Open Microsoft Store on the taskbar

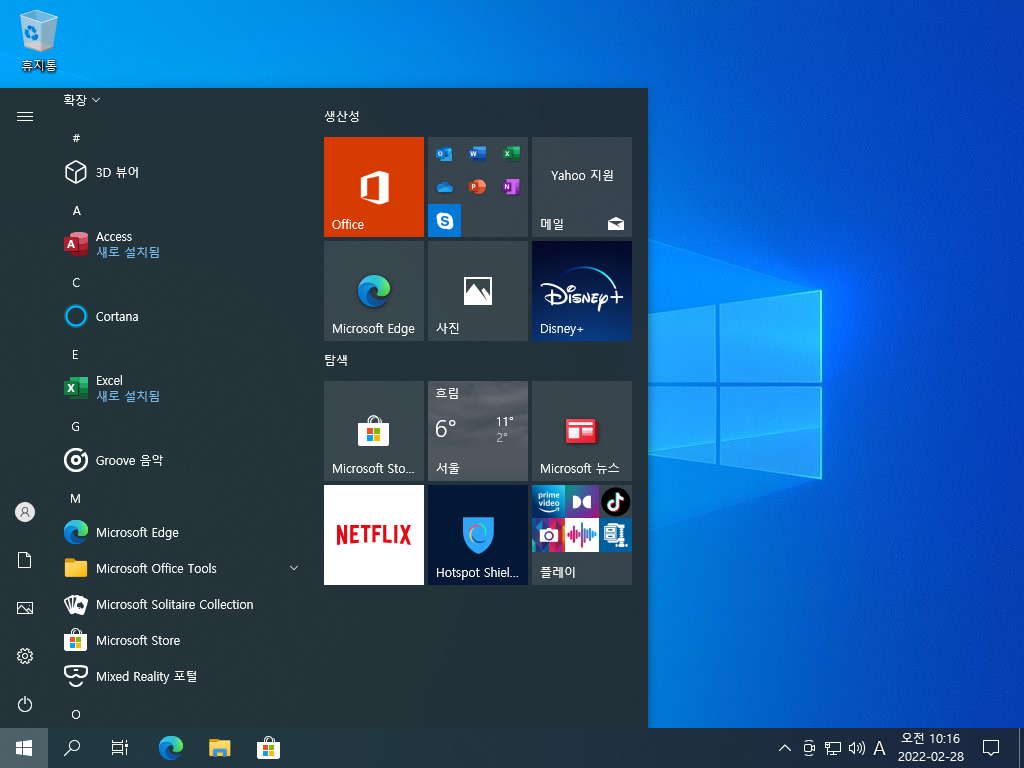tap(268, 748)
